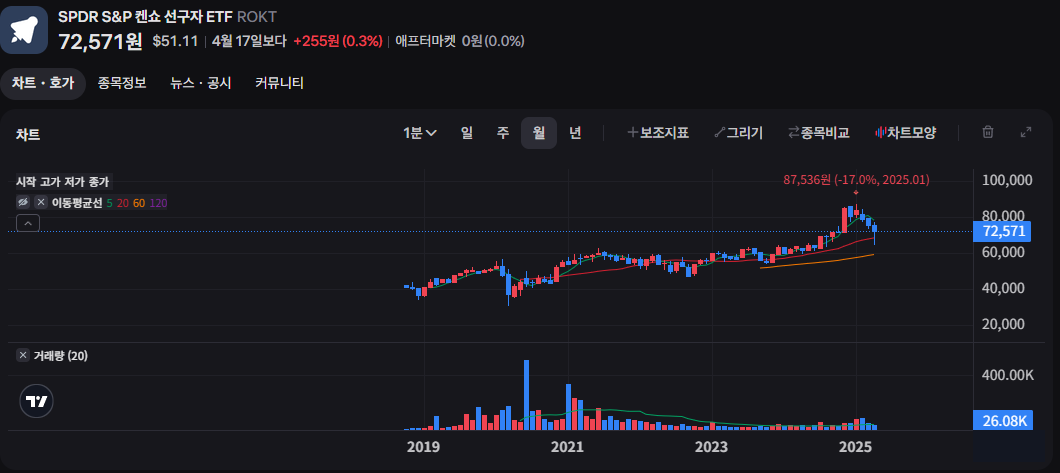Click the 20-period moving average label

(x=122, y=203)
